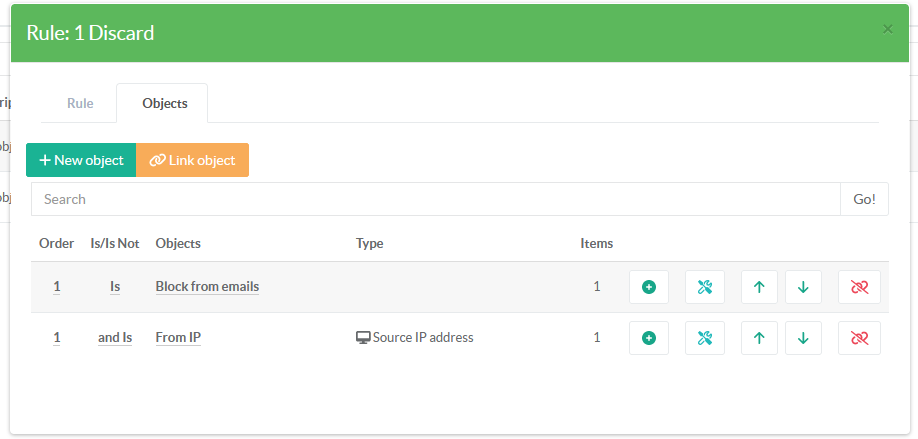
Task: Add item to From IP object
Action: (x=648, y=338)
